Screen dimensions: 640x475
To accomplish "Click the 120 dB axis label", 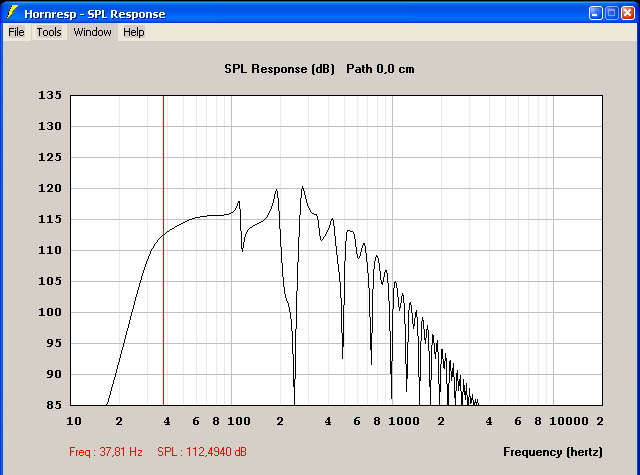I will coord(50,188).
